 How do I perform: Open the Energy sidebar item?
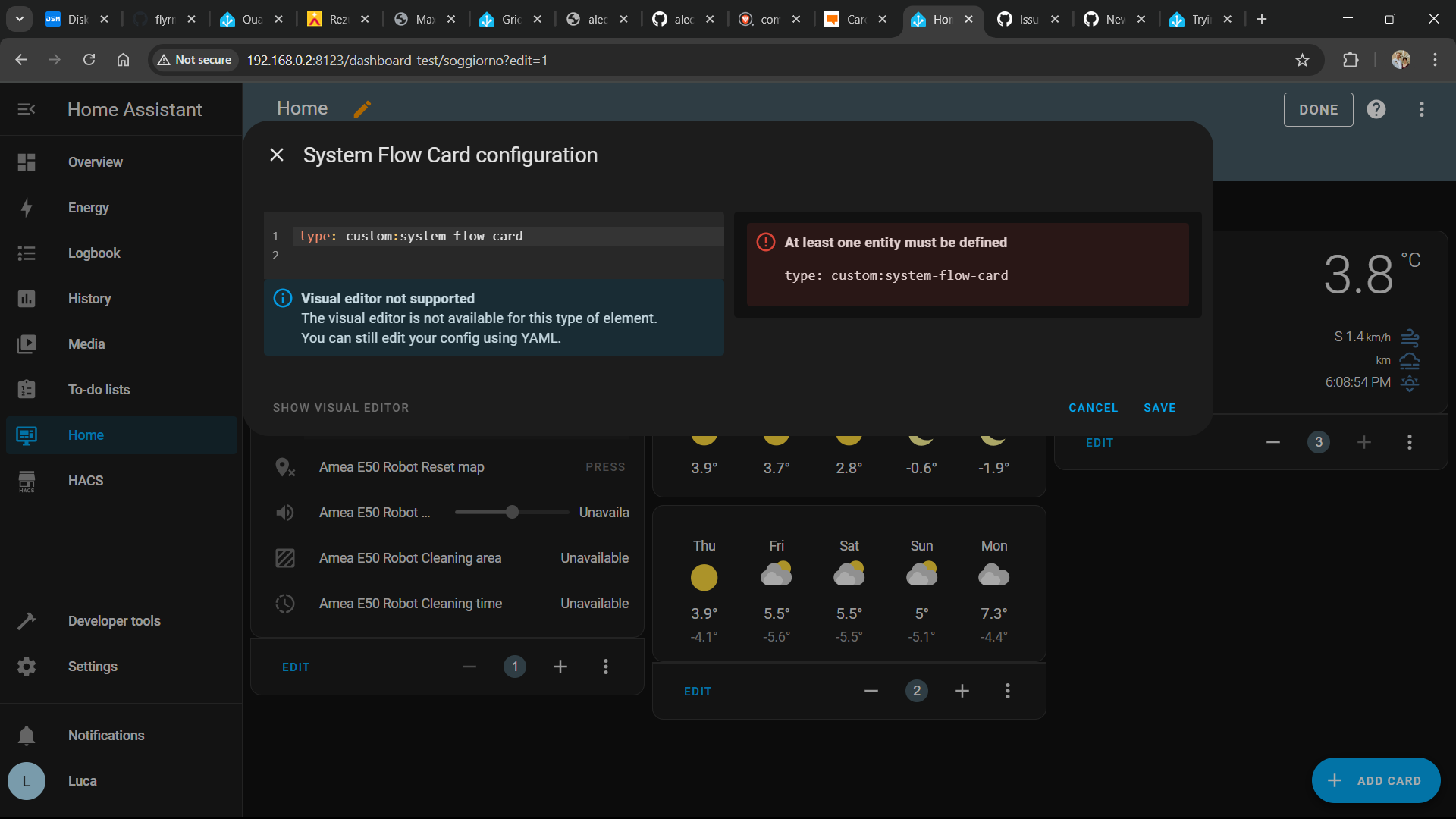point(88,208)
